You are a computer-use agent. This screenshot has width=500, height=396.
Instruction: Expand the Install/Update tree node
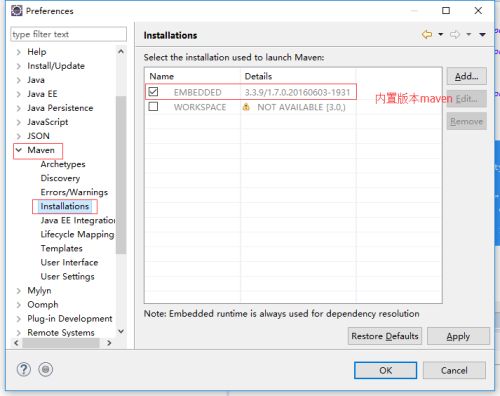point(19,66)
